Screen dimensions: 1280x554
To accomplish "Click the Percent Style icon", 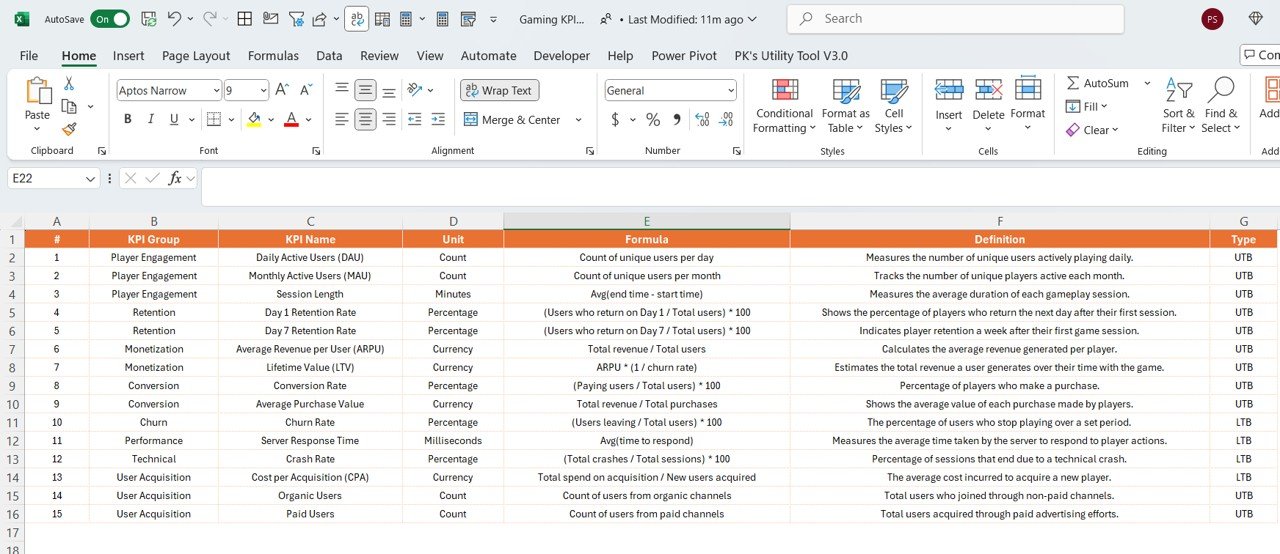I will point(653,119).
